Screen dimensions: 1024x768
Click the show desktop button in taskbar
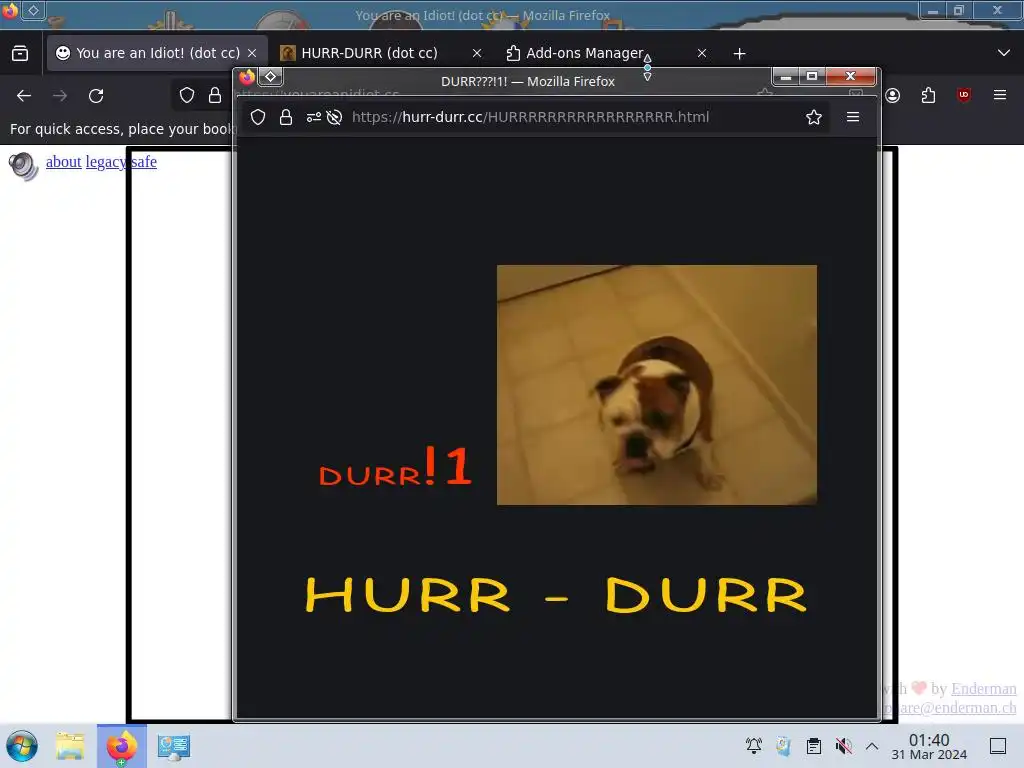pyautogui.click(x=998, y=746)
